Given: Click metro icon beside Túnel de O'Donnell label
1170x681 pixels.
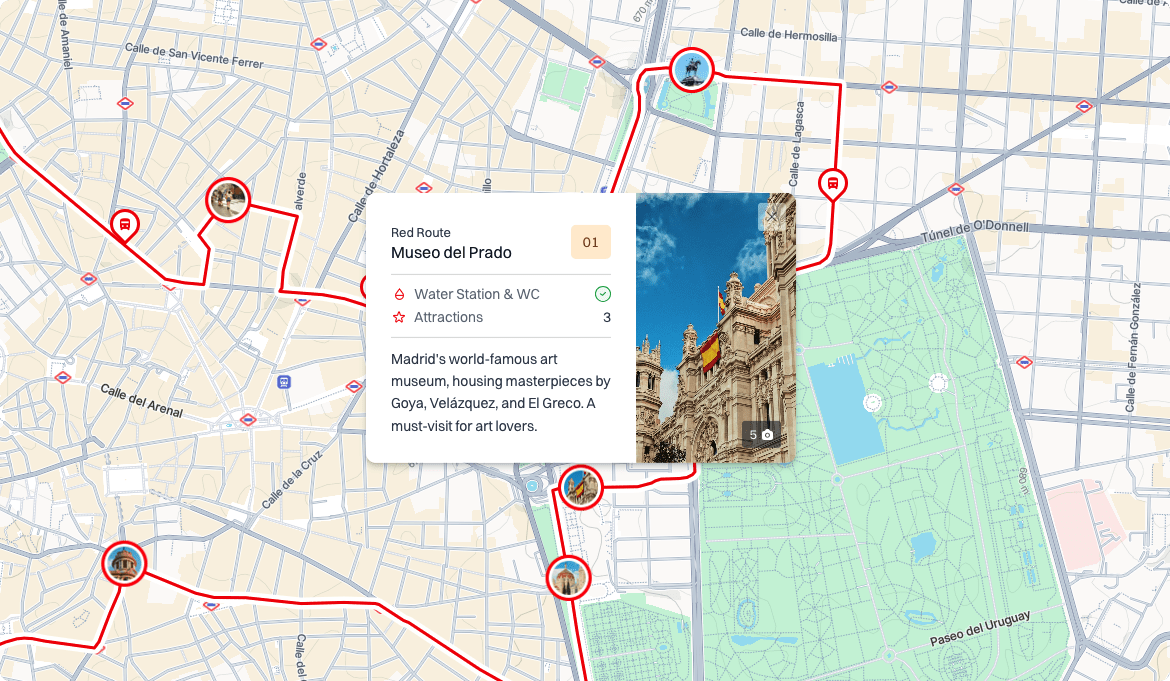Looking at the screenshot, I should point(957,189).
